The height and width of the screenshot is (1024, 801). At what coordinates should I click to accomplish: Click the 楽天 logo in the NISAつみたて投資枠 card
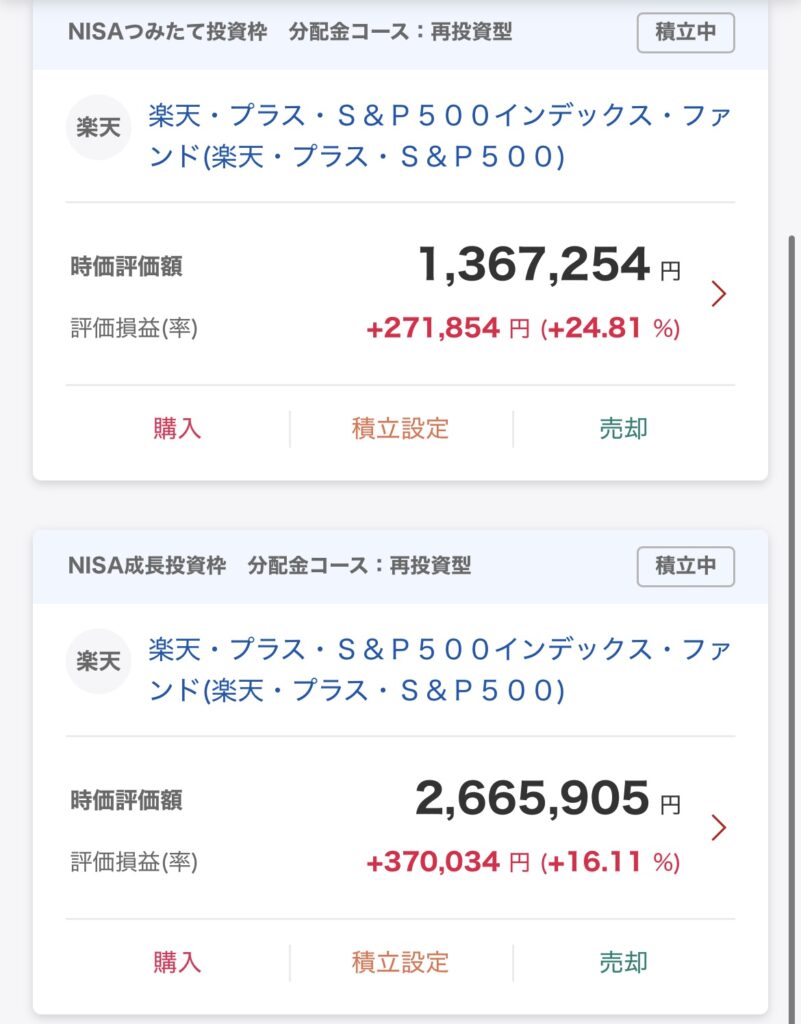tap(99, 127)
